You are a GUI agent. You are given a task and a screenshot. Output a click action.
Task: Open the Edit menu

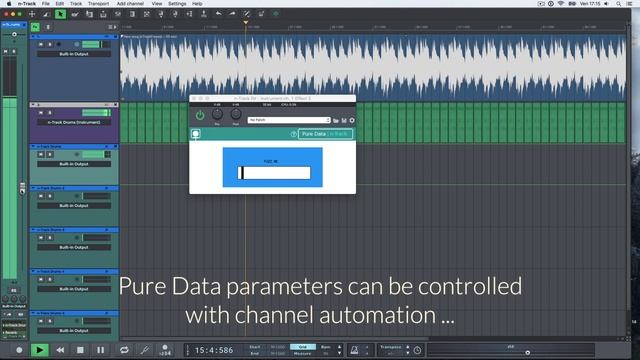coord(60,4)
